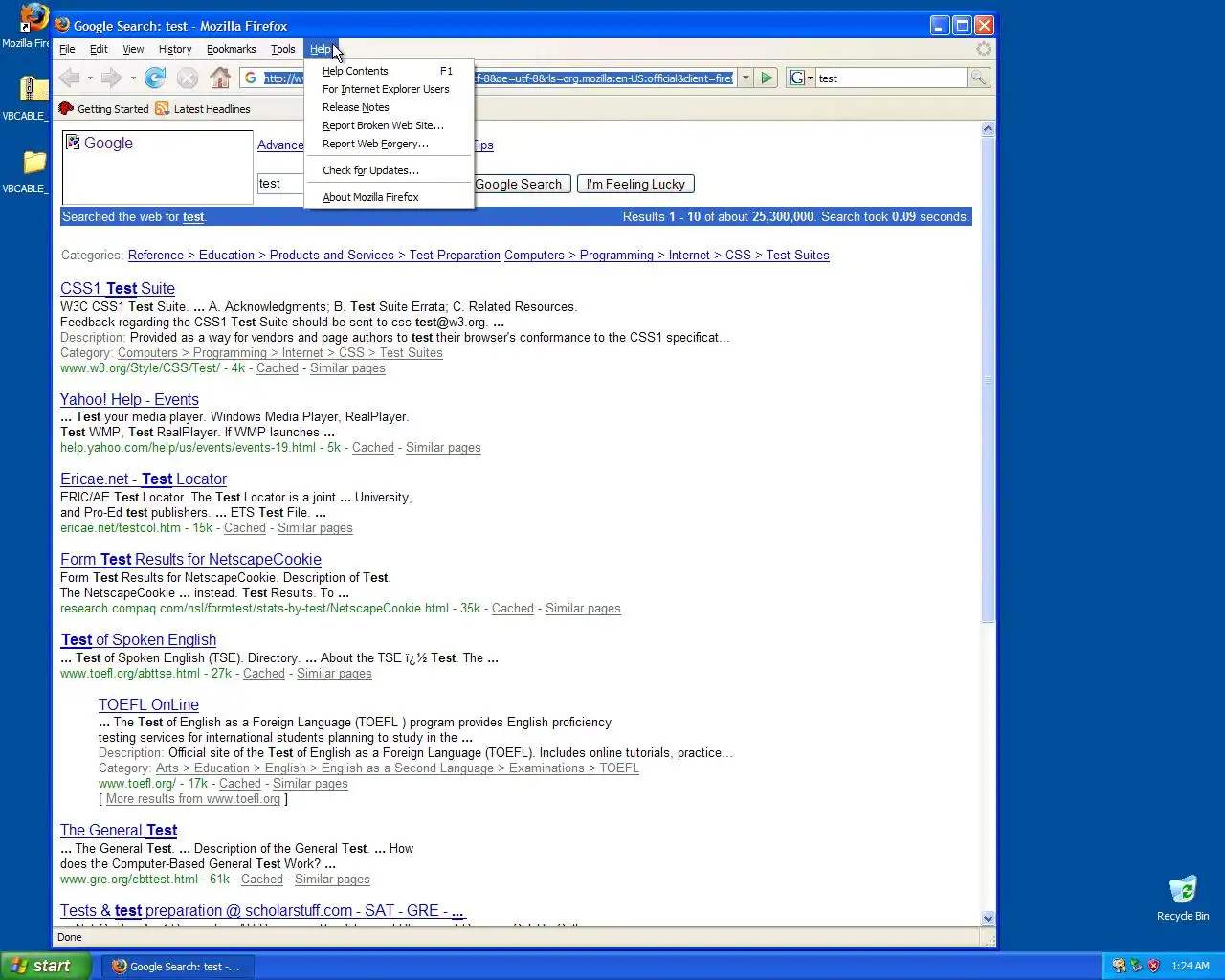Image resolution: width=1225 pixels, height=980 pixels.
Task: Open the Yahoo! Help - Events result
Action: coord(129,399)
